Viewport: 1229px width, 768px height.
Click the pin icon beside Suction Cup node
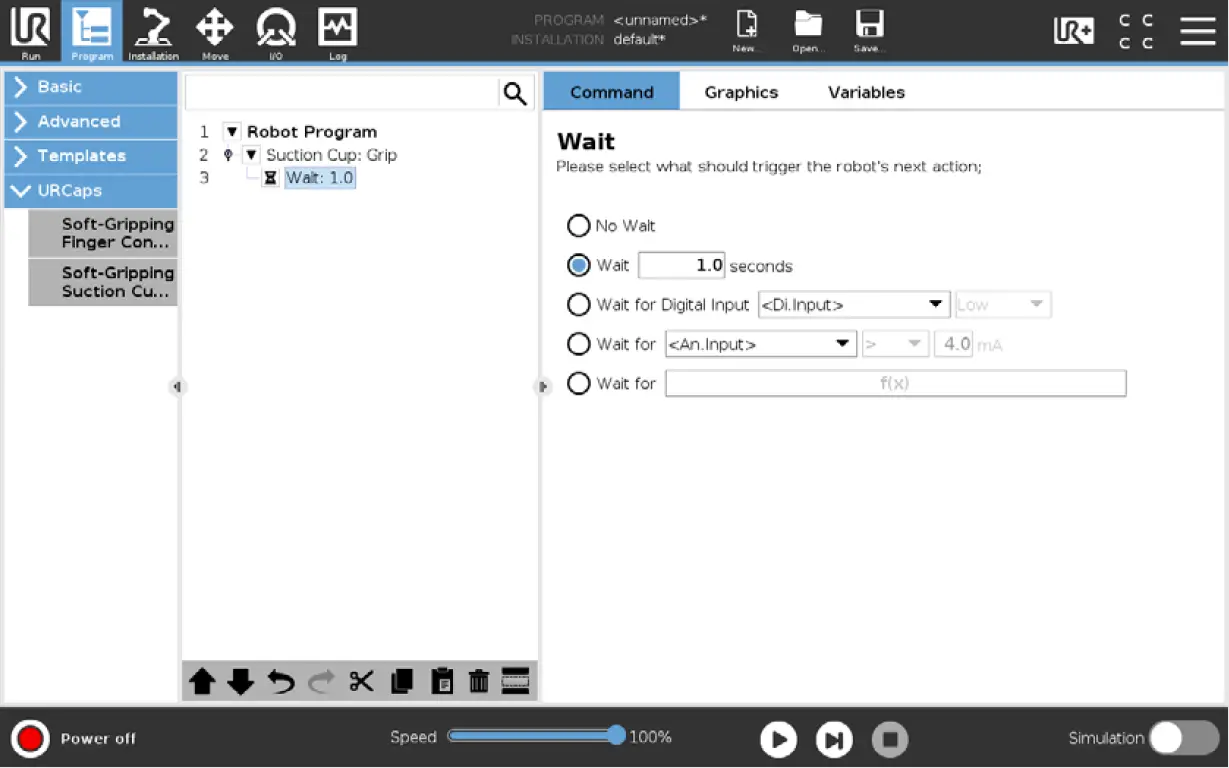[227, 155]
